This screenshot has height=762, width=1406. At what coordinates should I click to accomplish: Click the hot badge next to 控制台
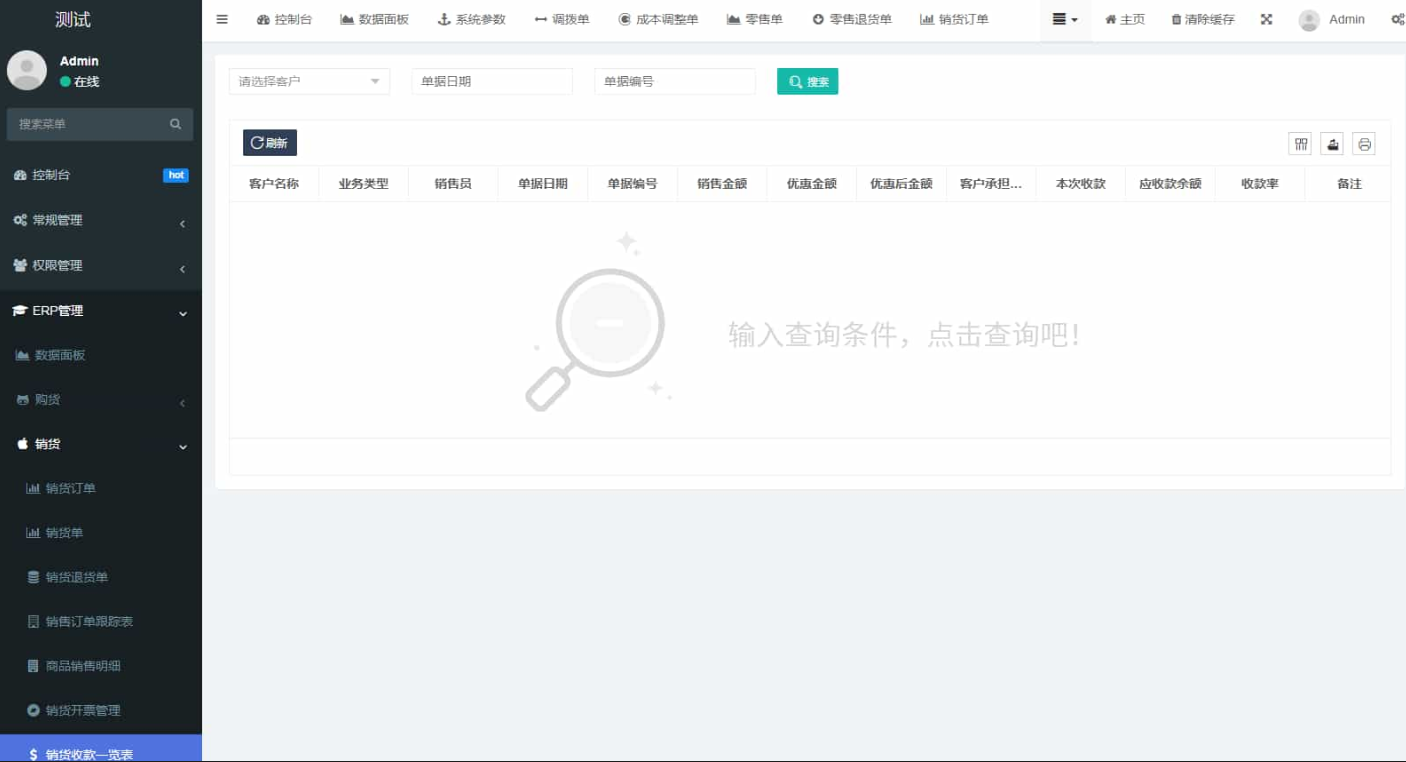click(x=176, y=175)
